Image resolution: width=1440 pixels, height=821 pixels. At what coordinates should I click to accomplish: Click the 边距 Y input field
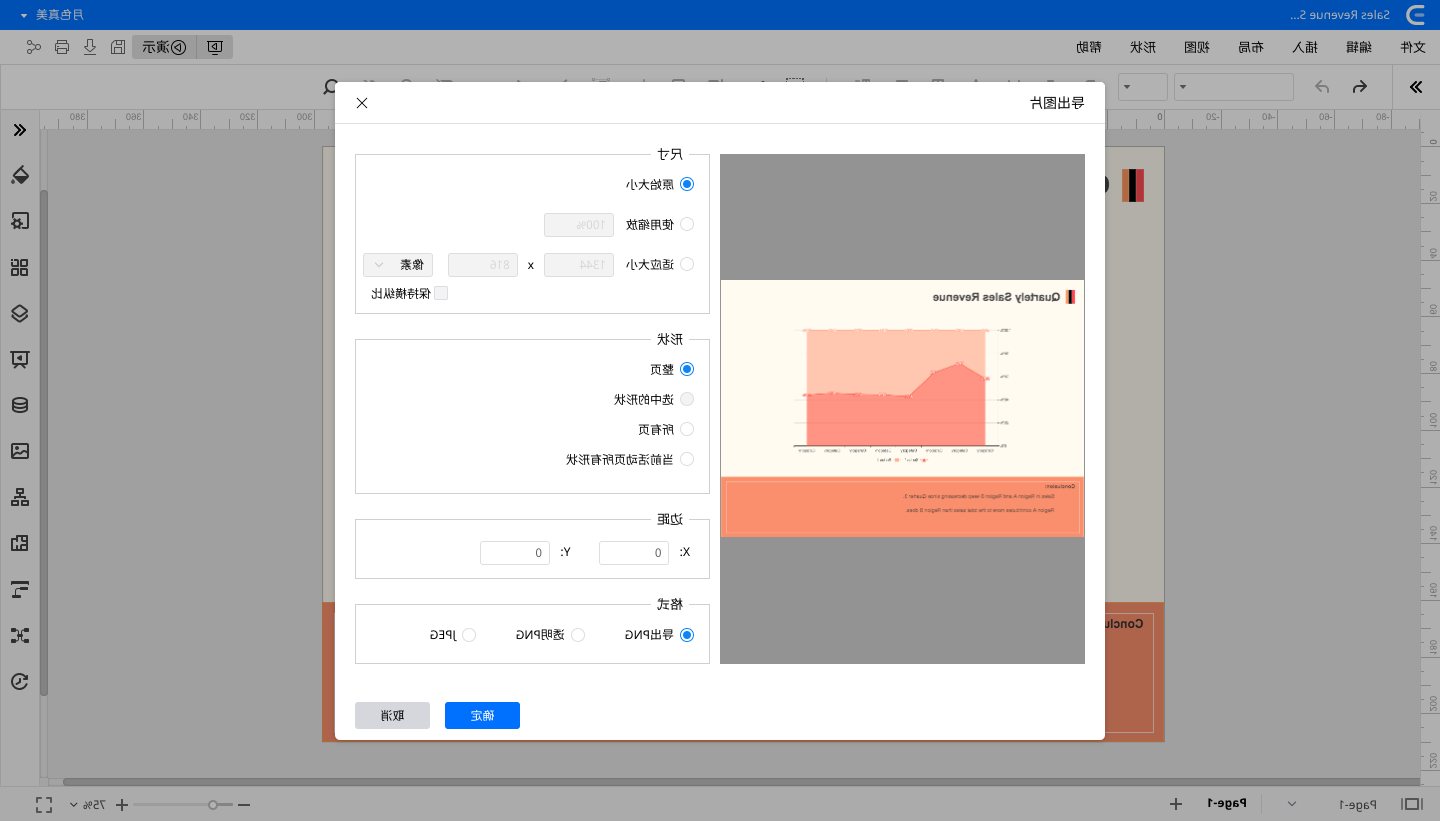tap(515, 552)
